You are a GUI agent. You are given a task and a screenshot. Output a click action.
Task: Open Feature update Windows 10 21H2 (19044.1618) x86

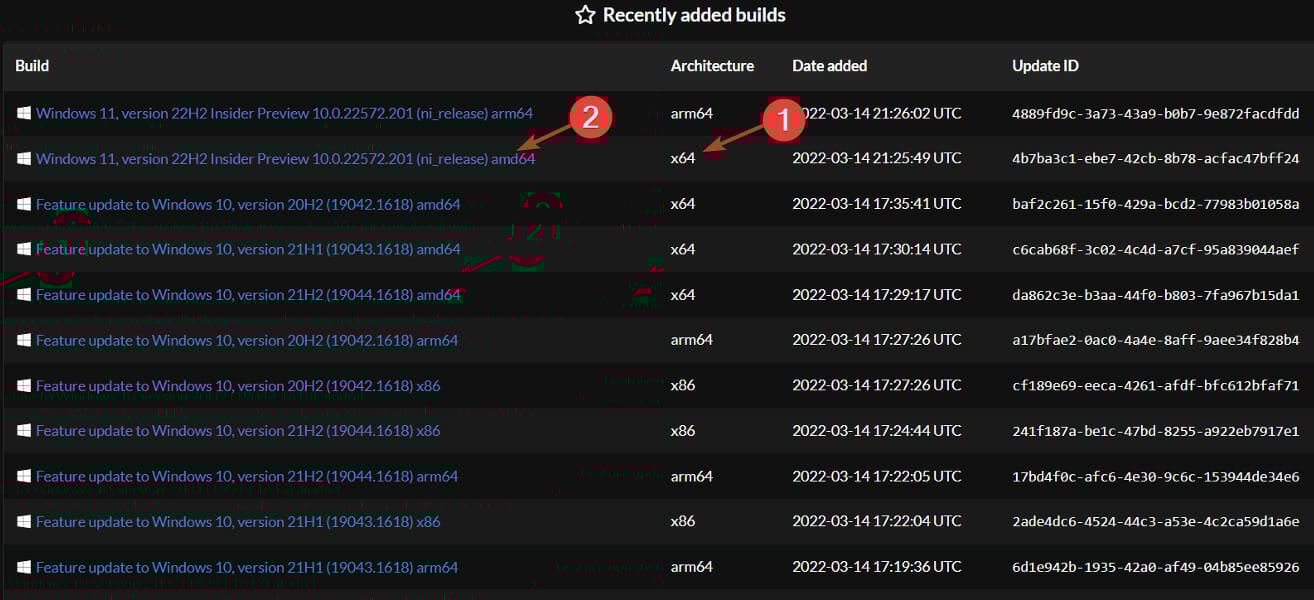238,431
